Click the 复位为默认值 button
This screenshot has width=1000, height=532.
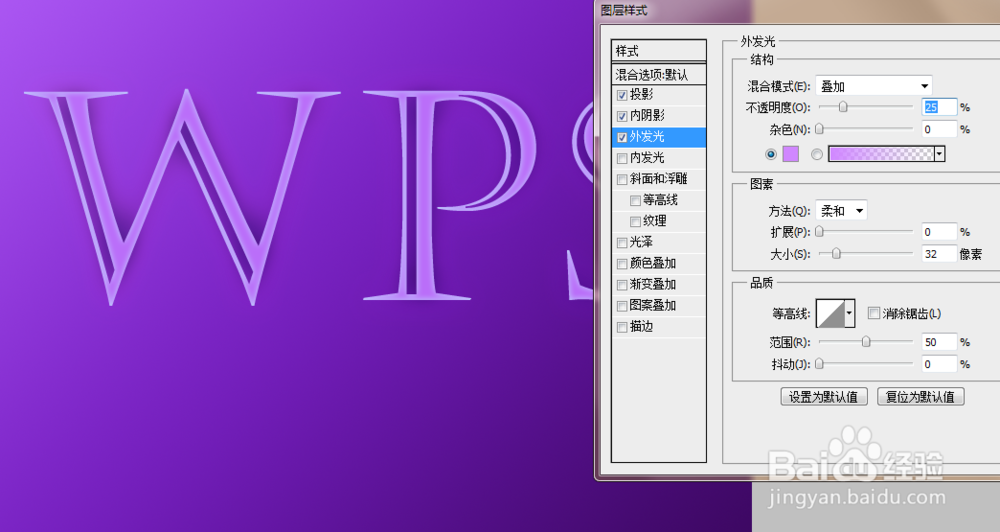click(920, 397)
